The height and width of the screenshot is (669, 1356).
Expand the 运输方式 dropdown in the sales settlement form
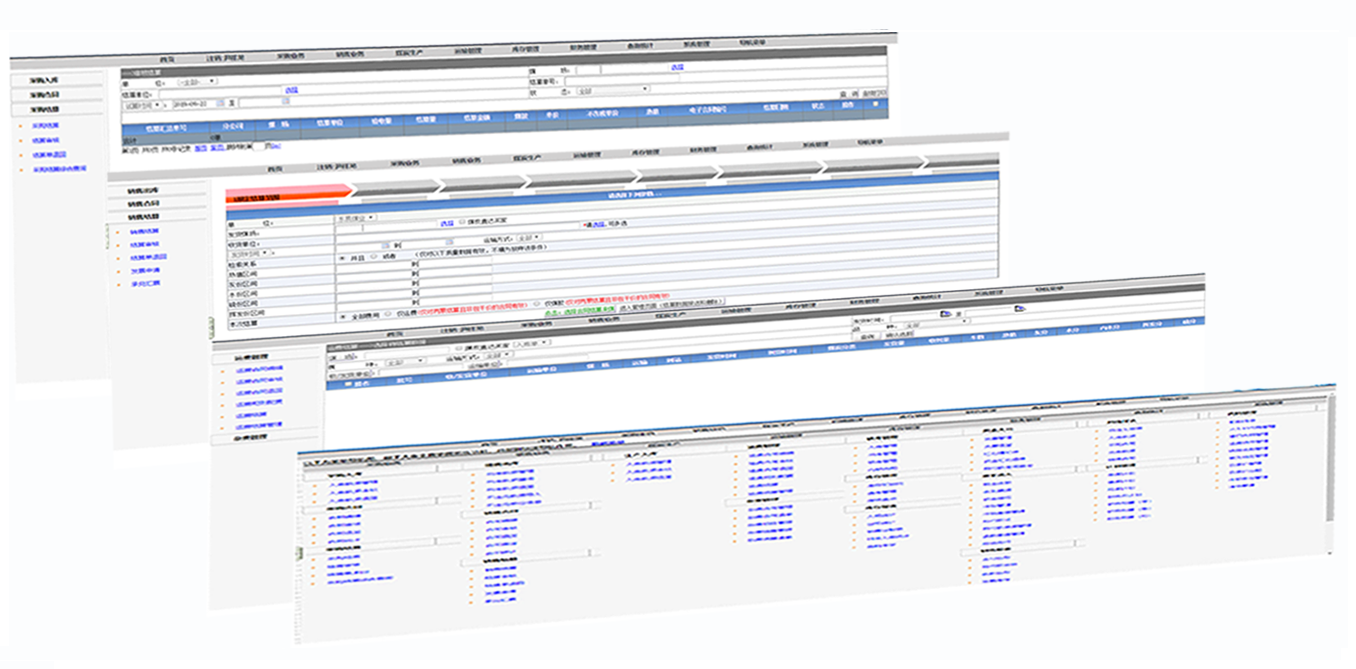[x=527, y=238]
